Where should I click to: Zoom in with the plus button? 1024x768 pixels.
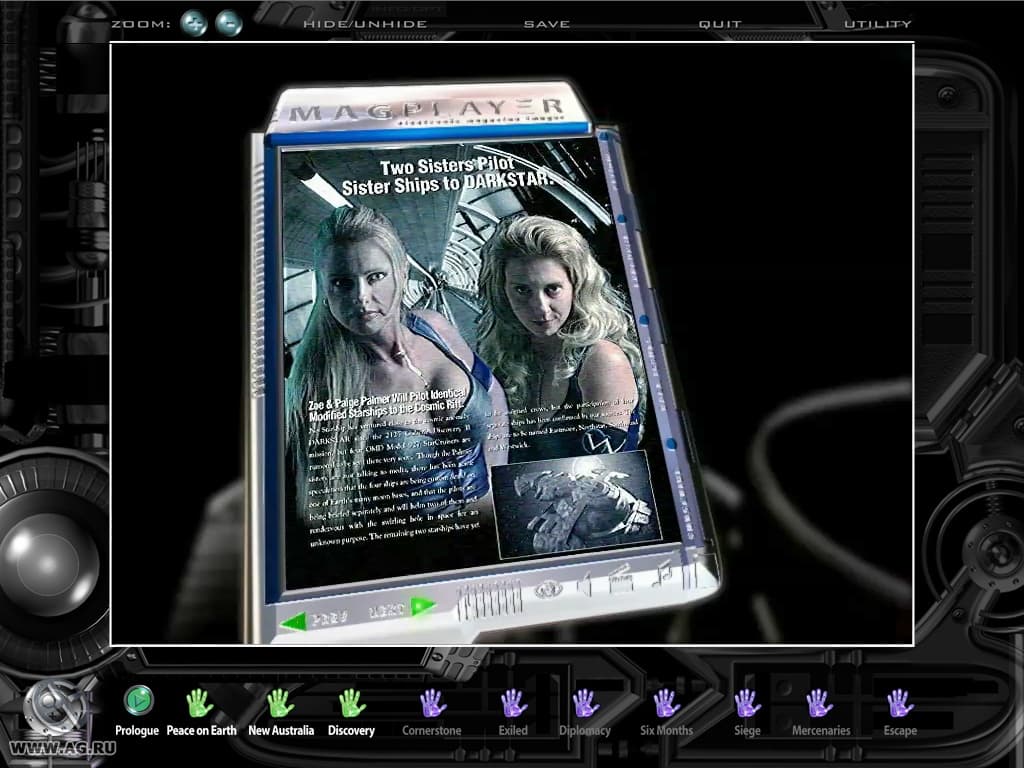coord(194,24)
